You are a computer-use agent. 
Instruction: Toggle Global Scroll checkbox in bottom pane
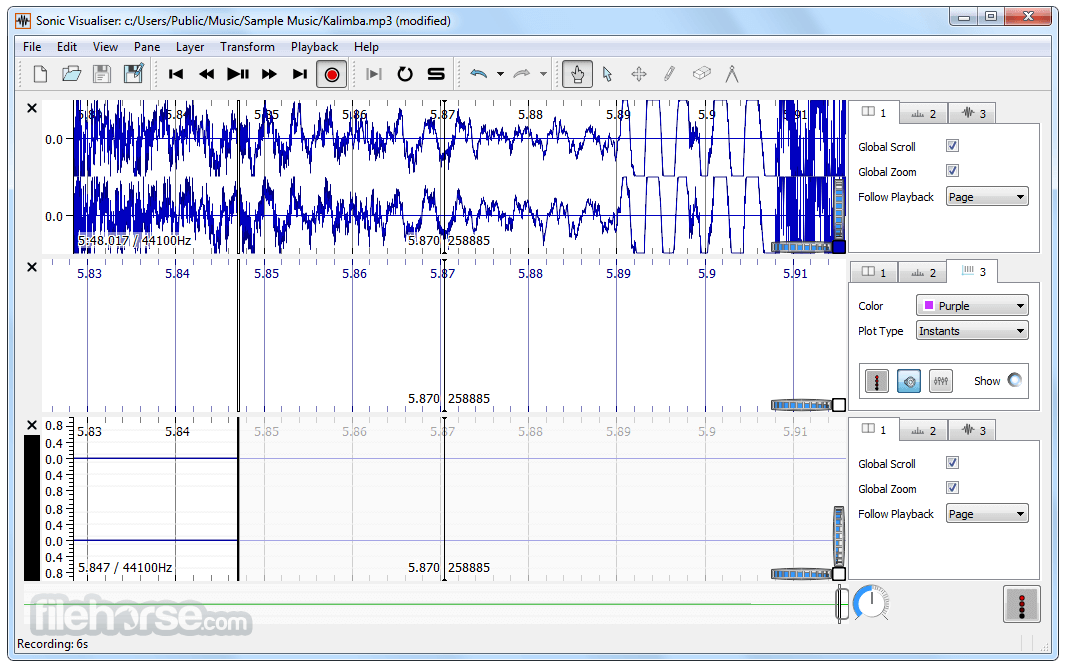tap(952, 463)
